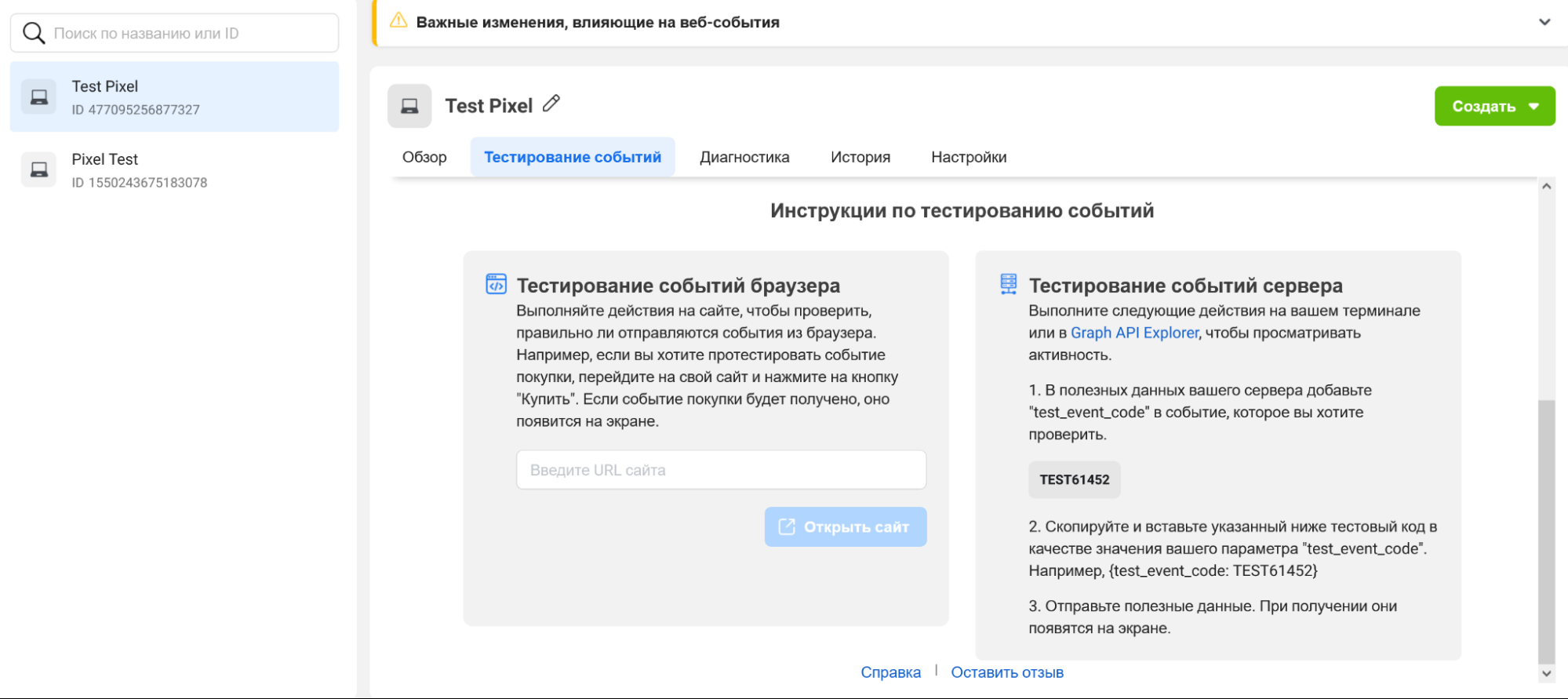
Task: Click the Важные изменения banner title
Action: 598,22
